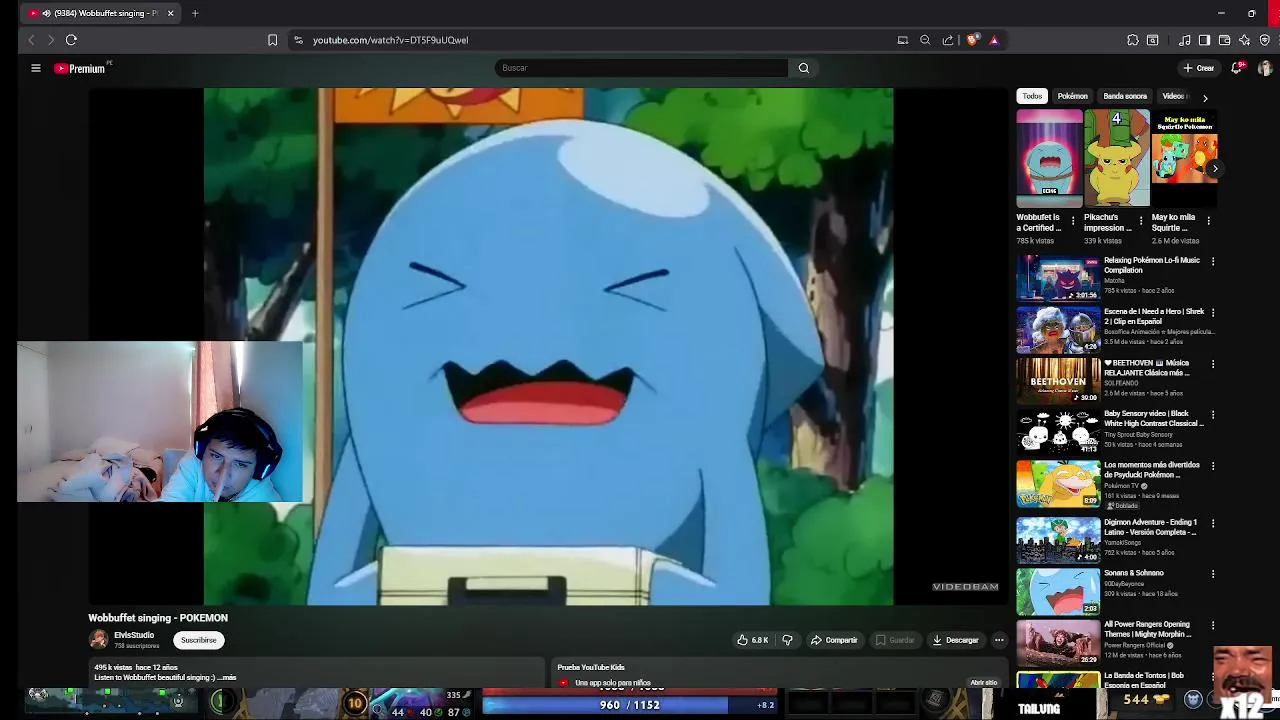The width and height of the screenshot is (1280, 720).
Task: Open the YouTube hamburger guide menu
Action: click(x=35, y=68)
